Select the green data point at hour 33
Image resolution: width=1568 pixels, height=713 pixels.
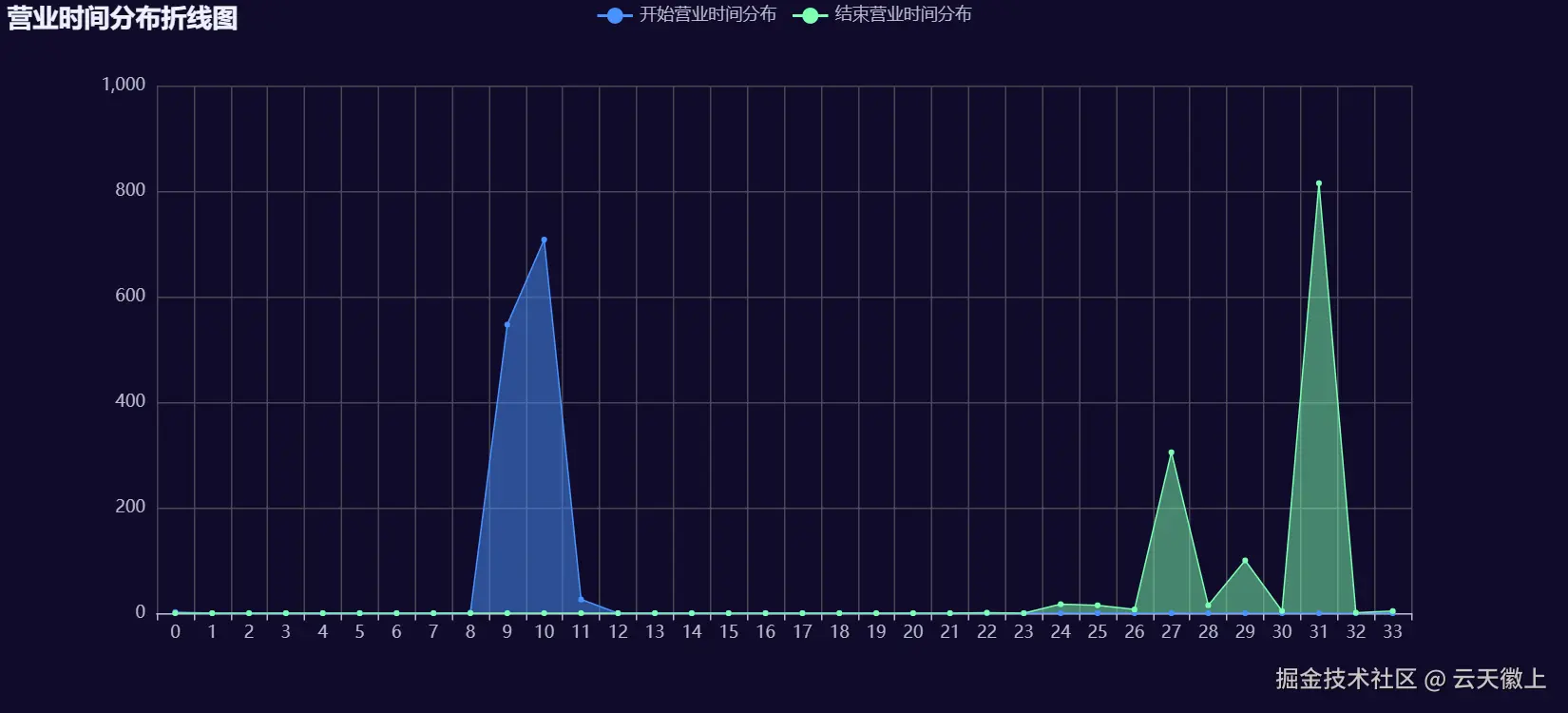pos(1392,611)
